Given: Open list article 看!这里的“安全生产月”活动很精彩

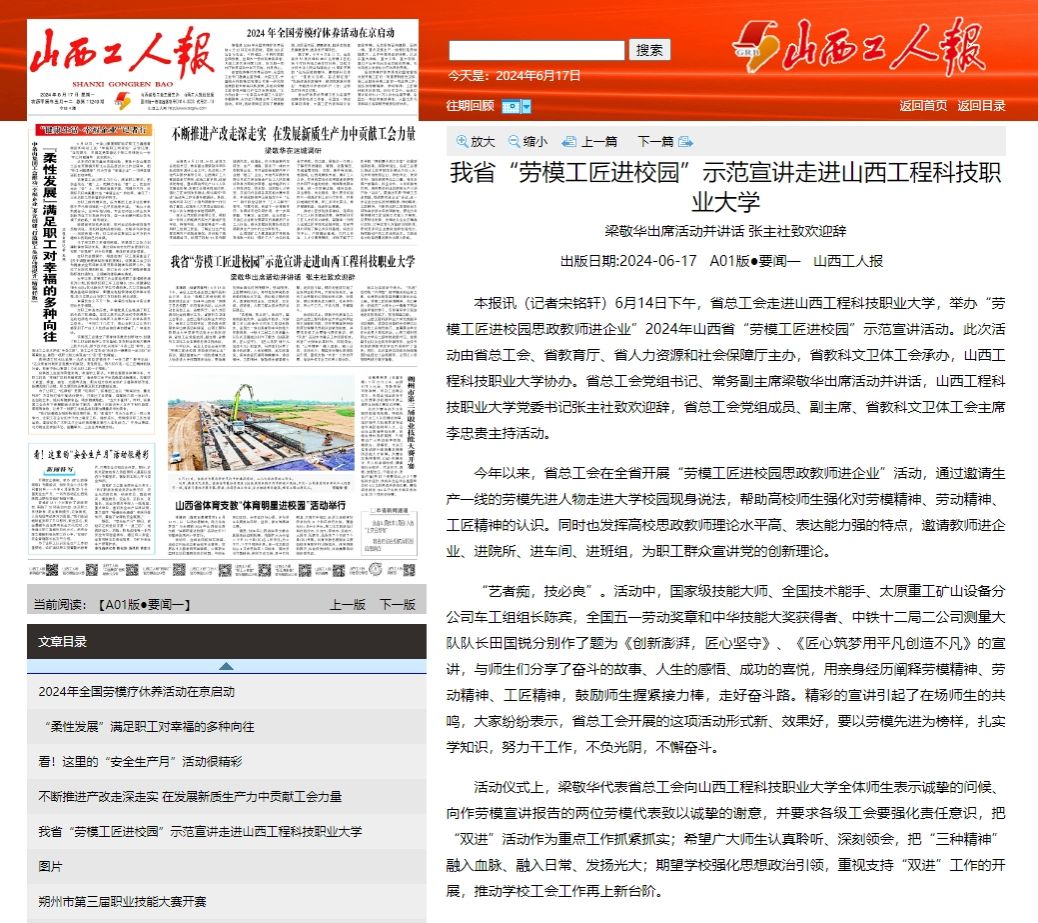Looking at the screenshot, I should click(140, 761).
